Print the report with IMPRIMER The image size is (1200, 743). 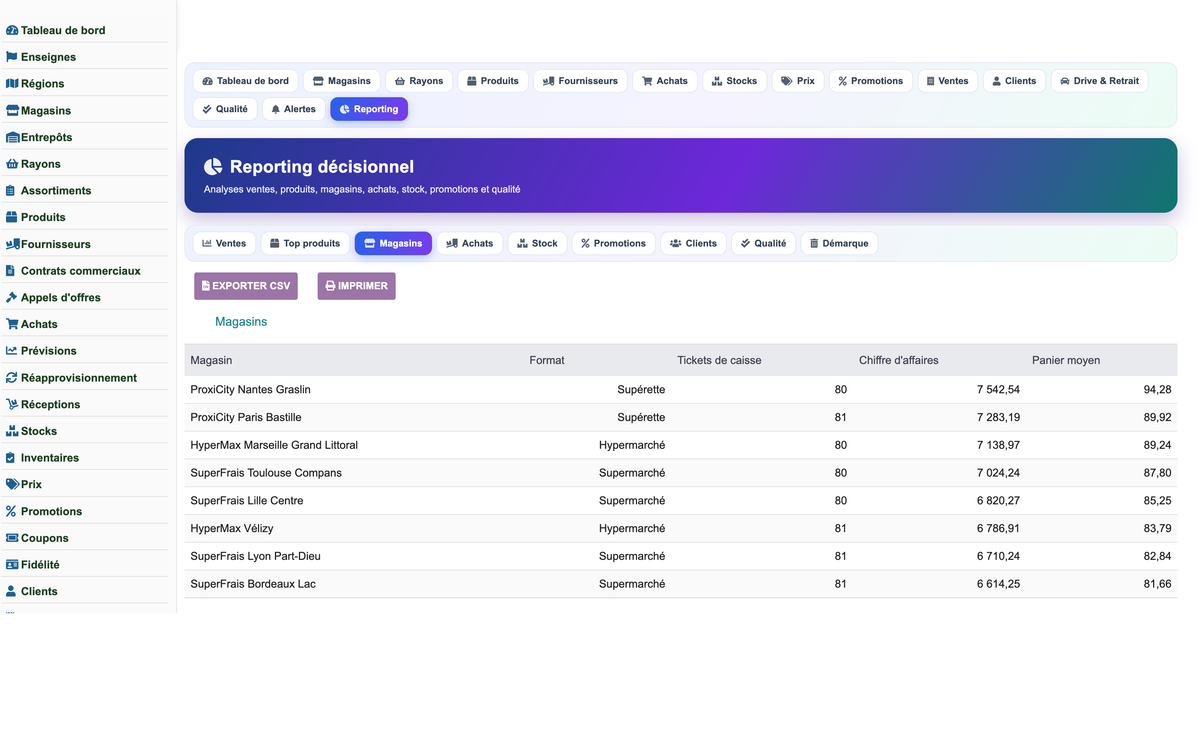tap(356, 286)
